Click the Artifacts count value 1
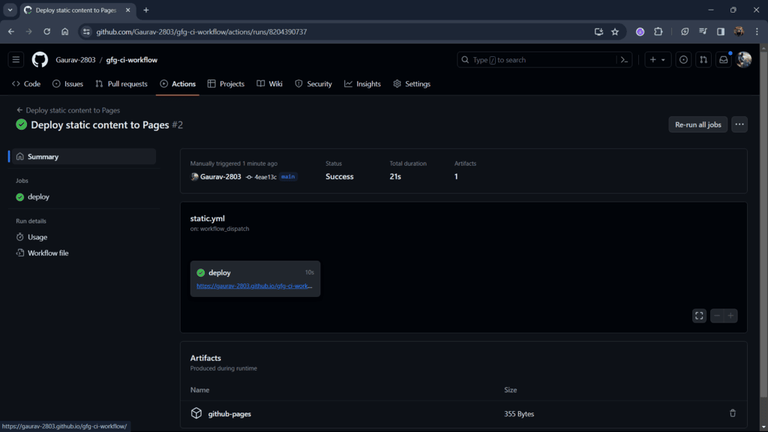The image size is (768, 432). point(456,177)
